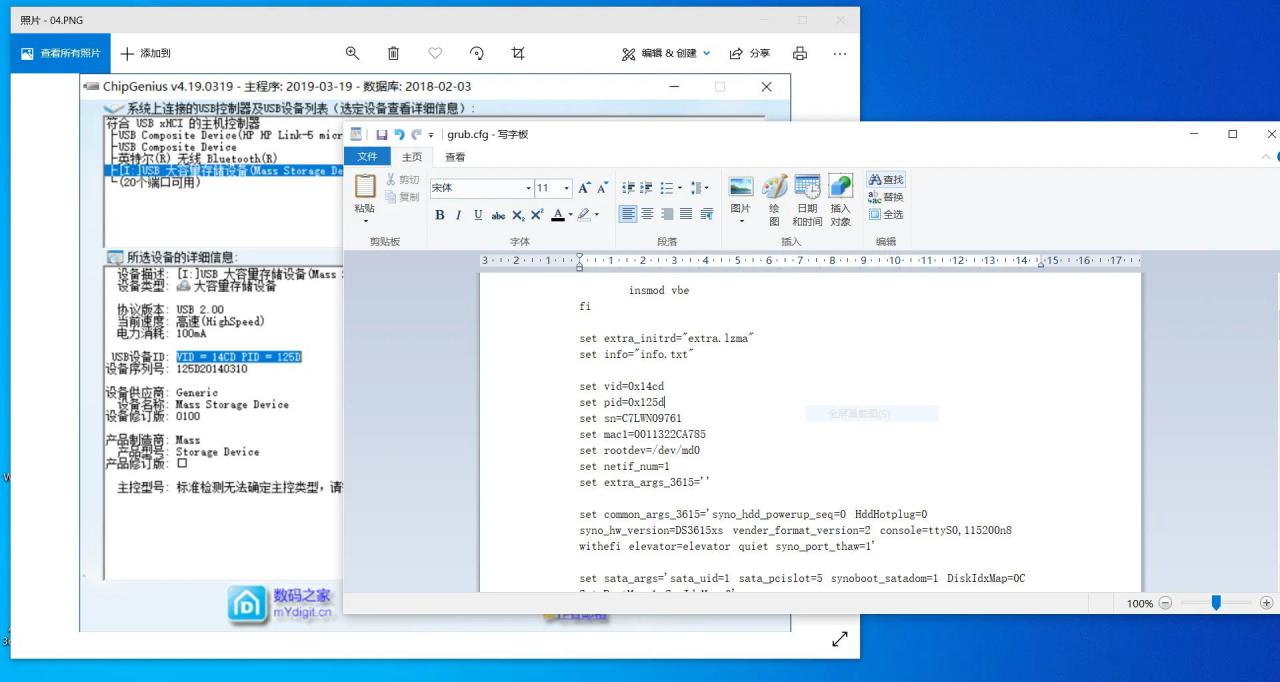
Task: Click the Increase indent icon
Action: tap(647, 188)
